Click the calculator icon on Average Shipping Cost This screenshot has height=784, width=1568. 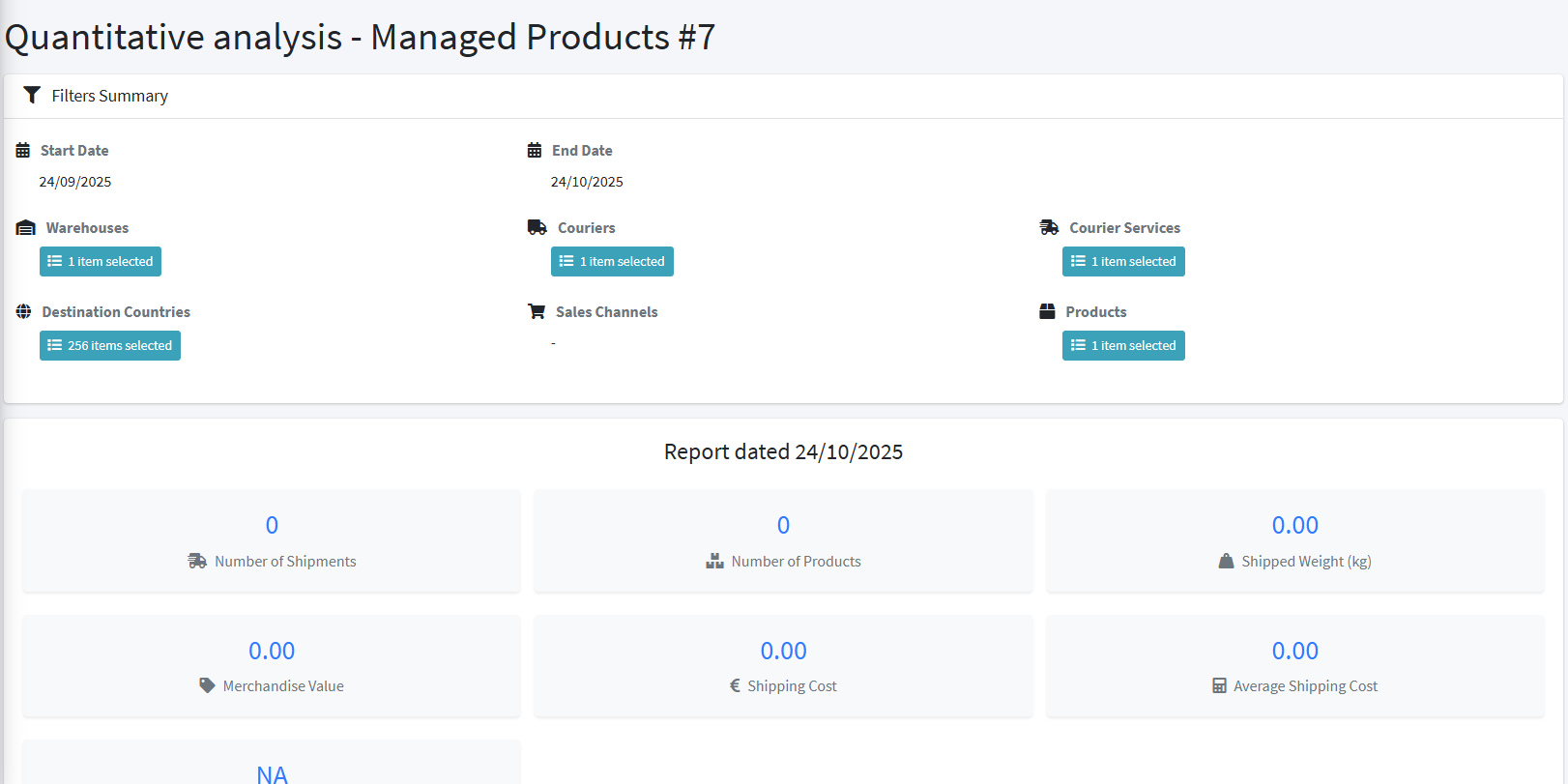tap(1219, 686)
